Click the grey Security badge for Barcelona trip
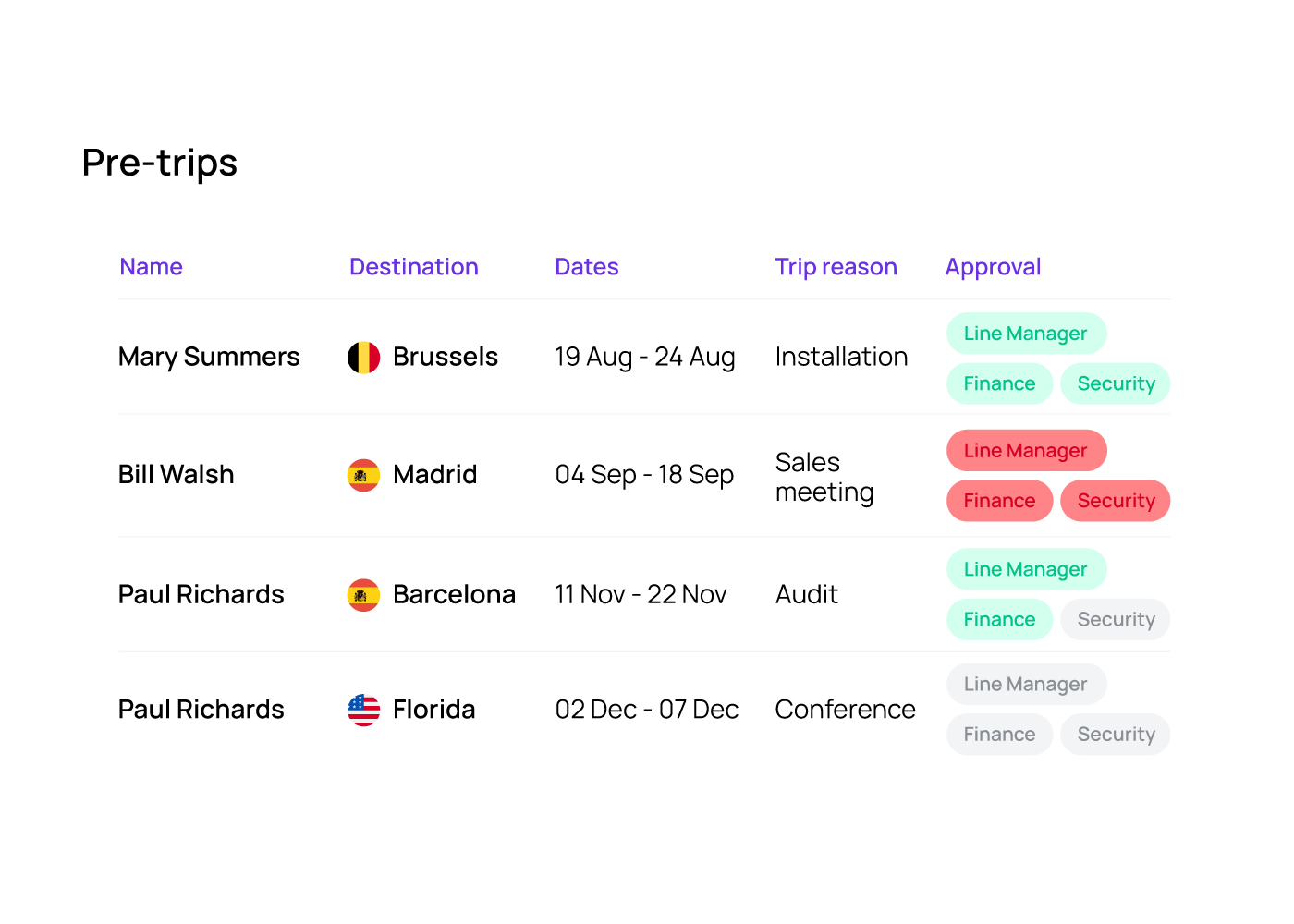Viewport: 1294px width, 924px height. [x=1116, y=619]
